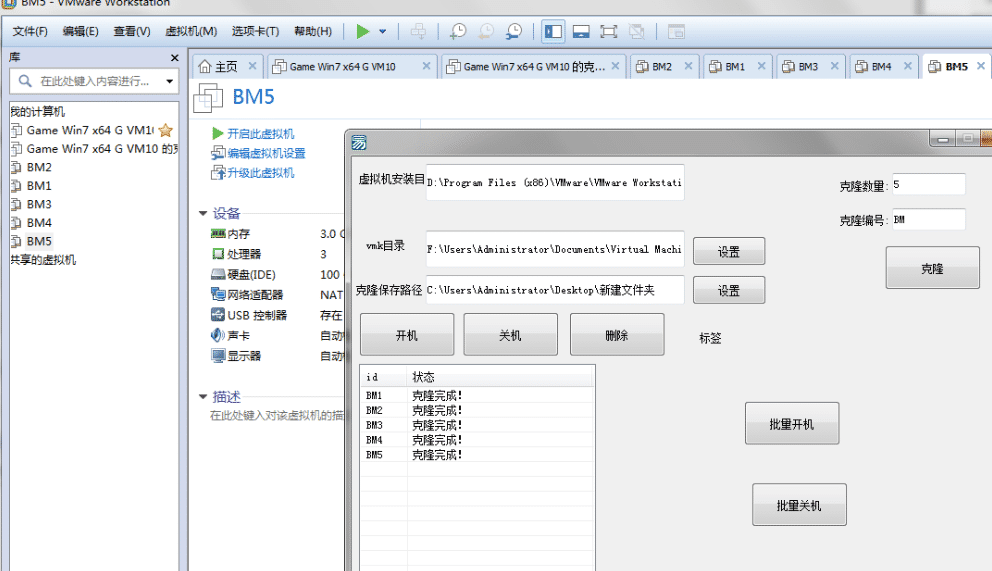Select the 网络适配器 device row
The image size is (992, 571).
[276, 295]
